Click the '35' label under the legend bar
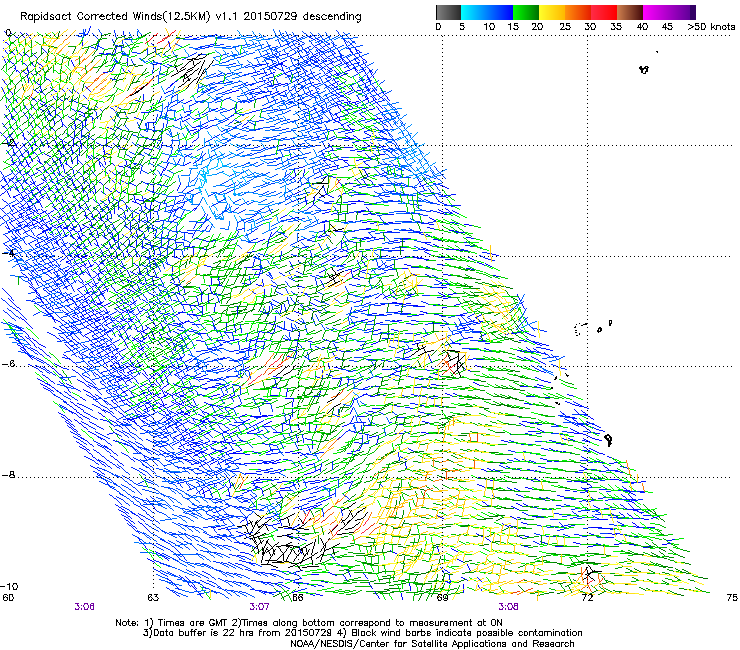Screen dimensions: 740x650 616,27
